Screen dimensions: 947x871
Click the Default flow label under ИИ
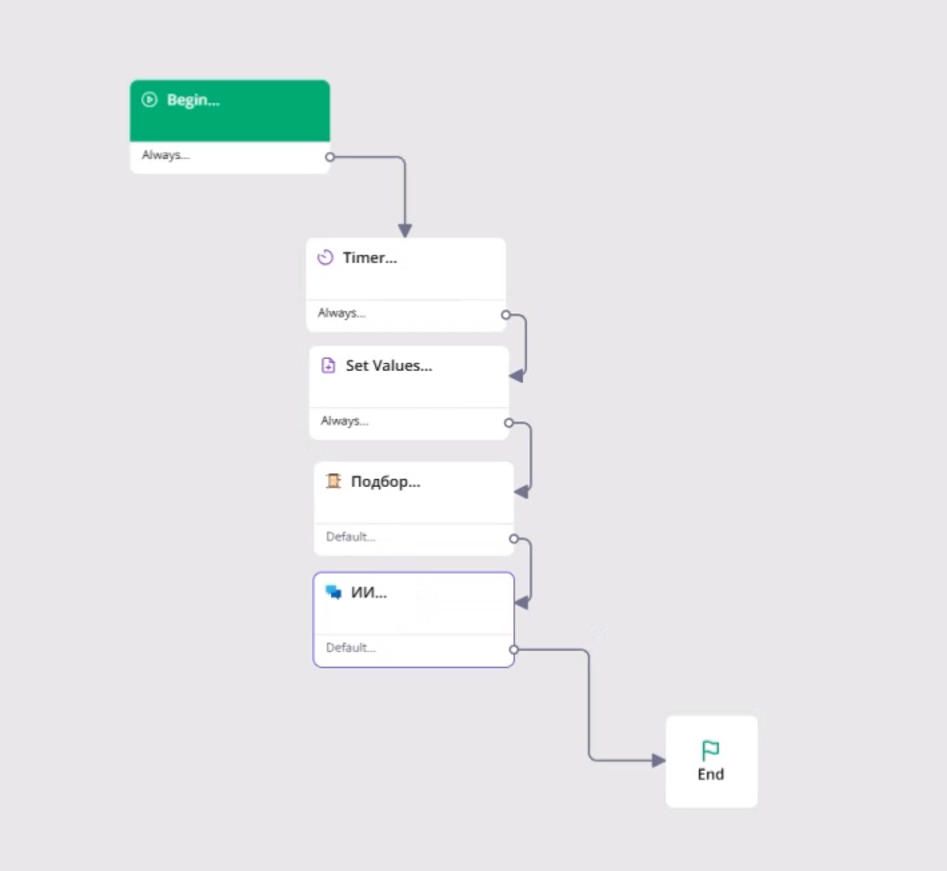pyautogui.click(x=349, y=647)
